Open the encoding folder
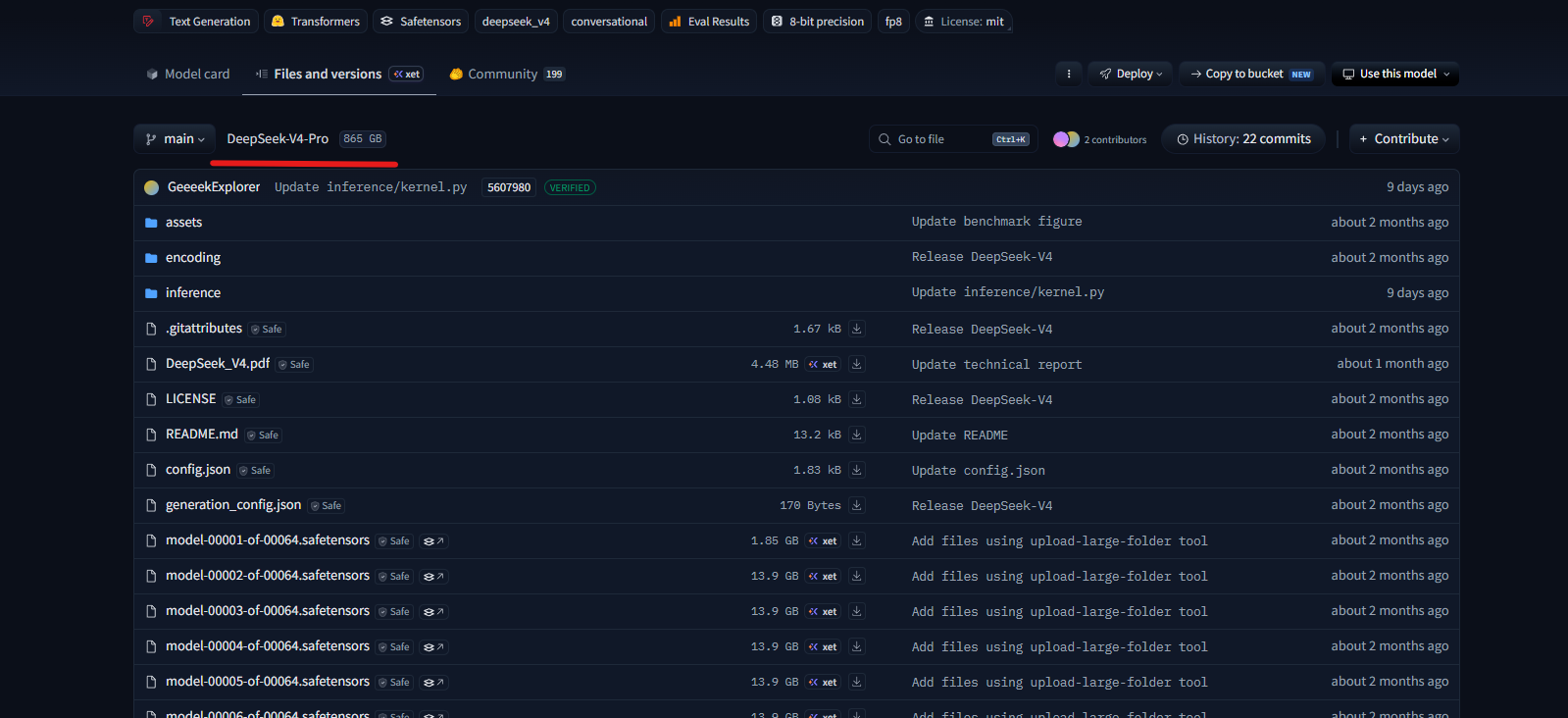The image size is (1568, 718). pos(193,258)
